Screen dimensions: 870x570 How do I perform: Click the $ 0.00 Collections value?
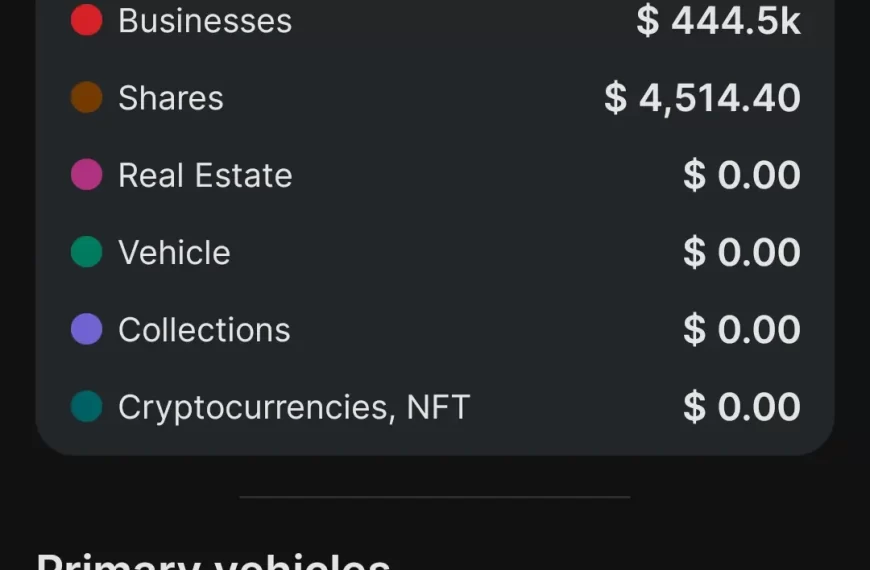pyautogui.click(x=741, y=329)
